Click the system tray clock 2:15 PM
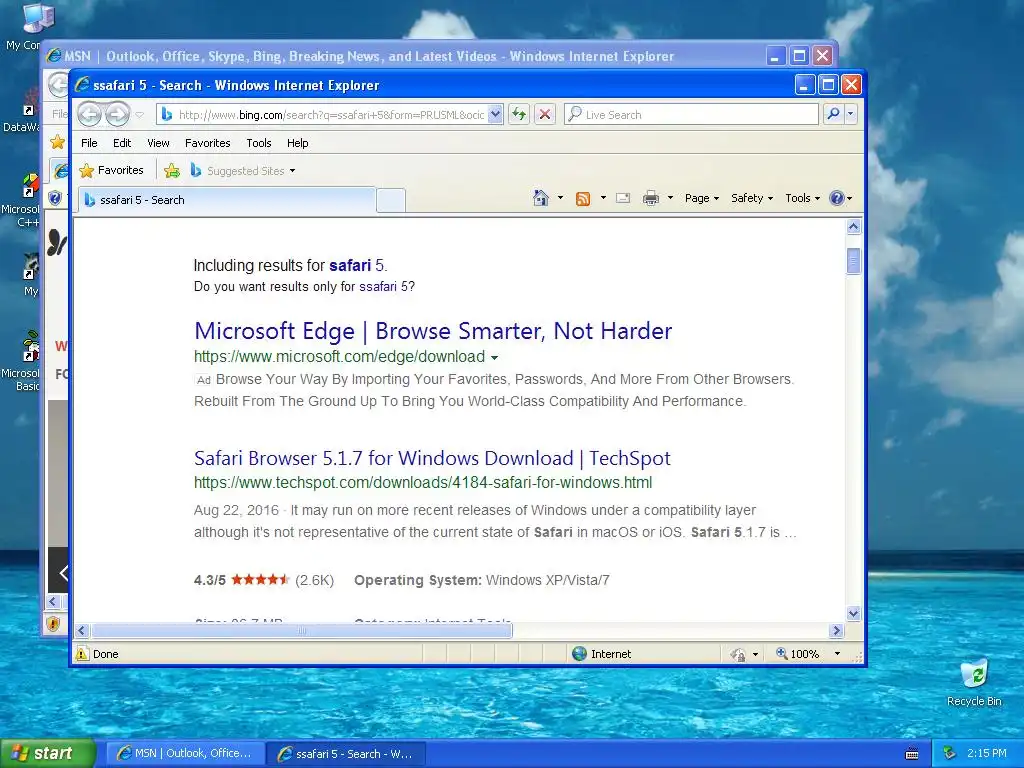The image size is (1024, 768). coord(987,753)
